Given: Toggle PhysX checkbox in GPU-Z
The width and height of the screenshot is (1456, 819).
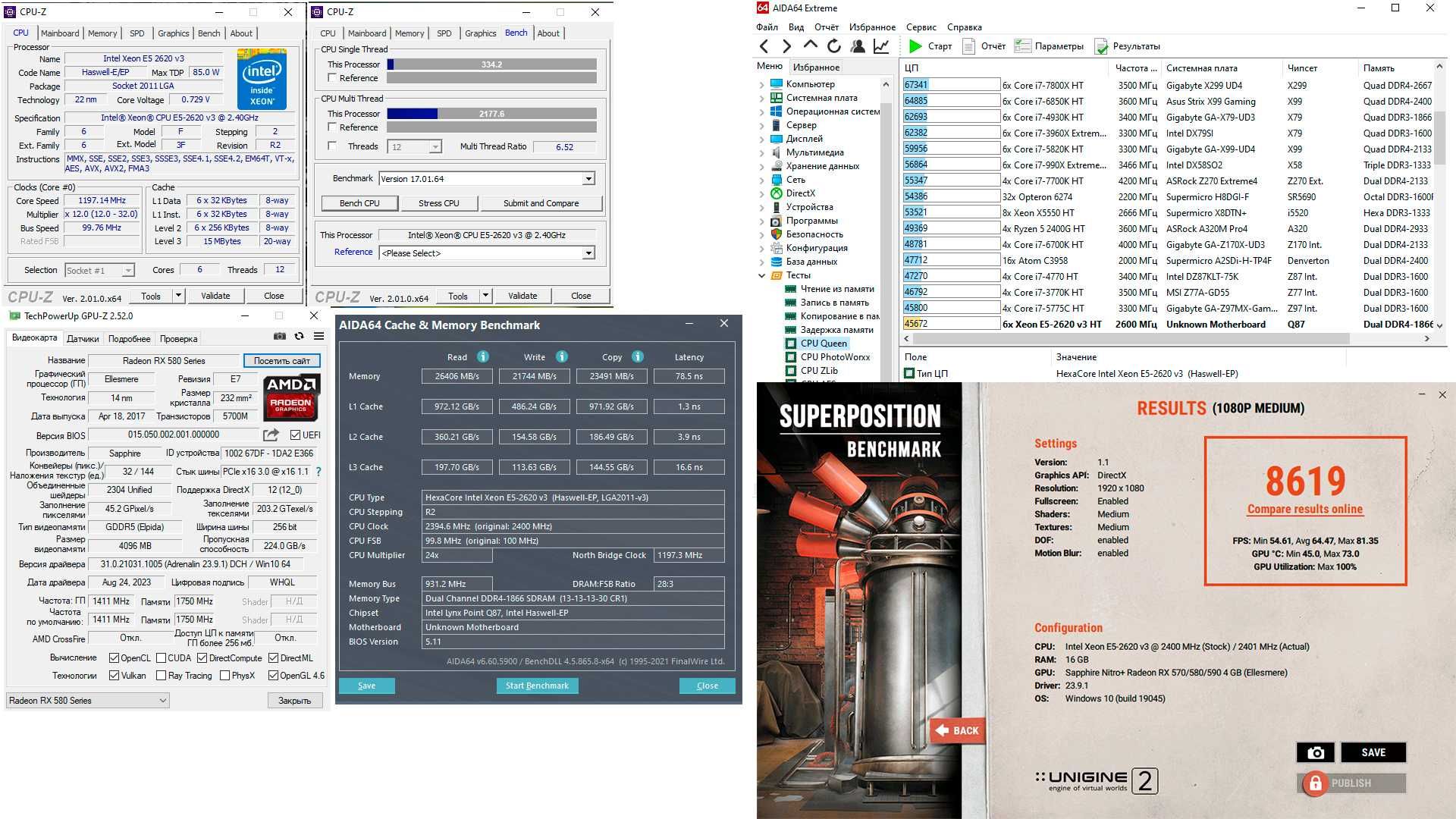Looking at the screenshot, I should tap(224, 676).
